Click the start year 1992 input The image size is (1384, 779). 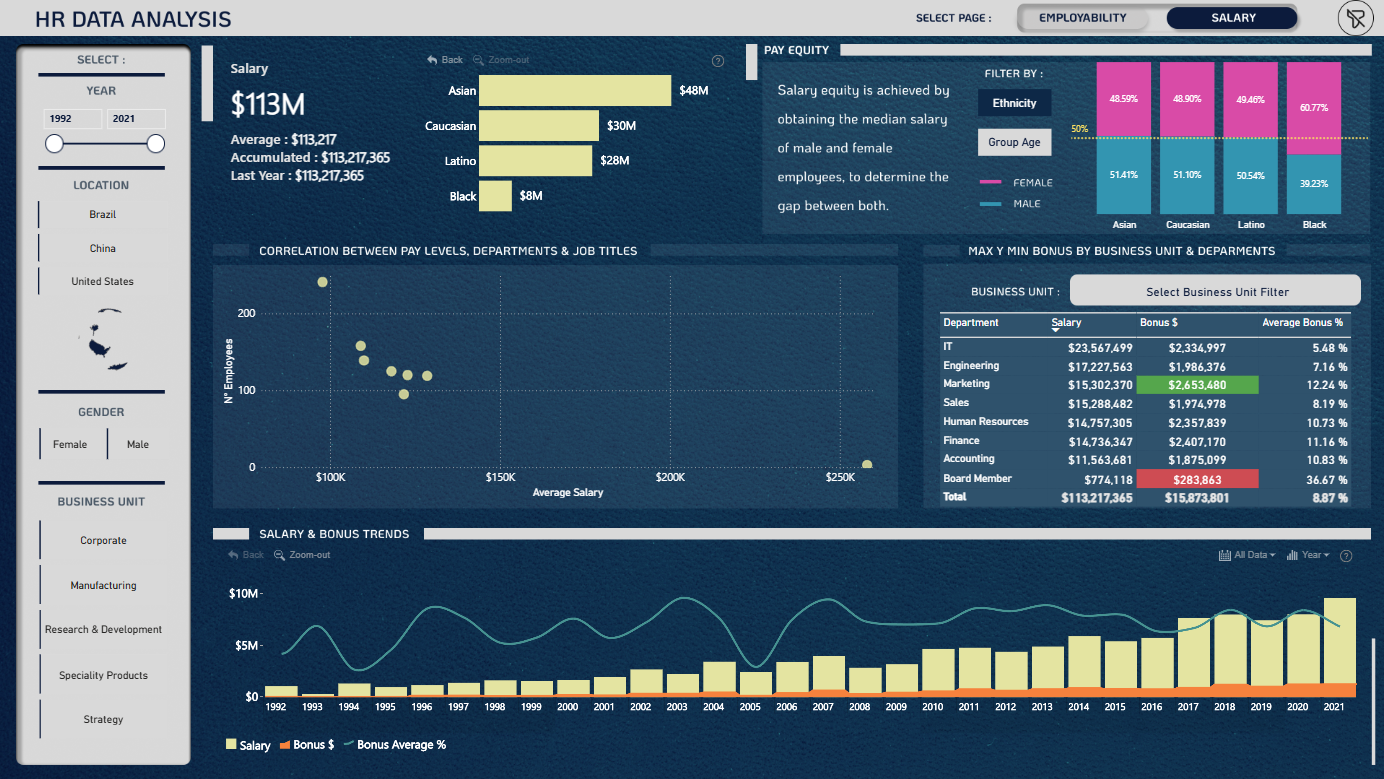(73, 118)
